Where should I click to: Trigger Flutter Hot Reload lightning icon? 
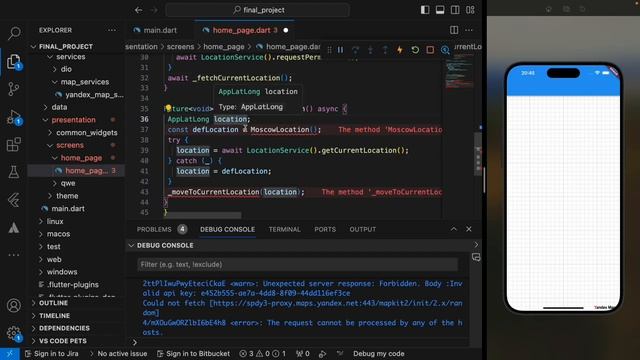click(400, 50)
